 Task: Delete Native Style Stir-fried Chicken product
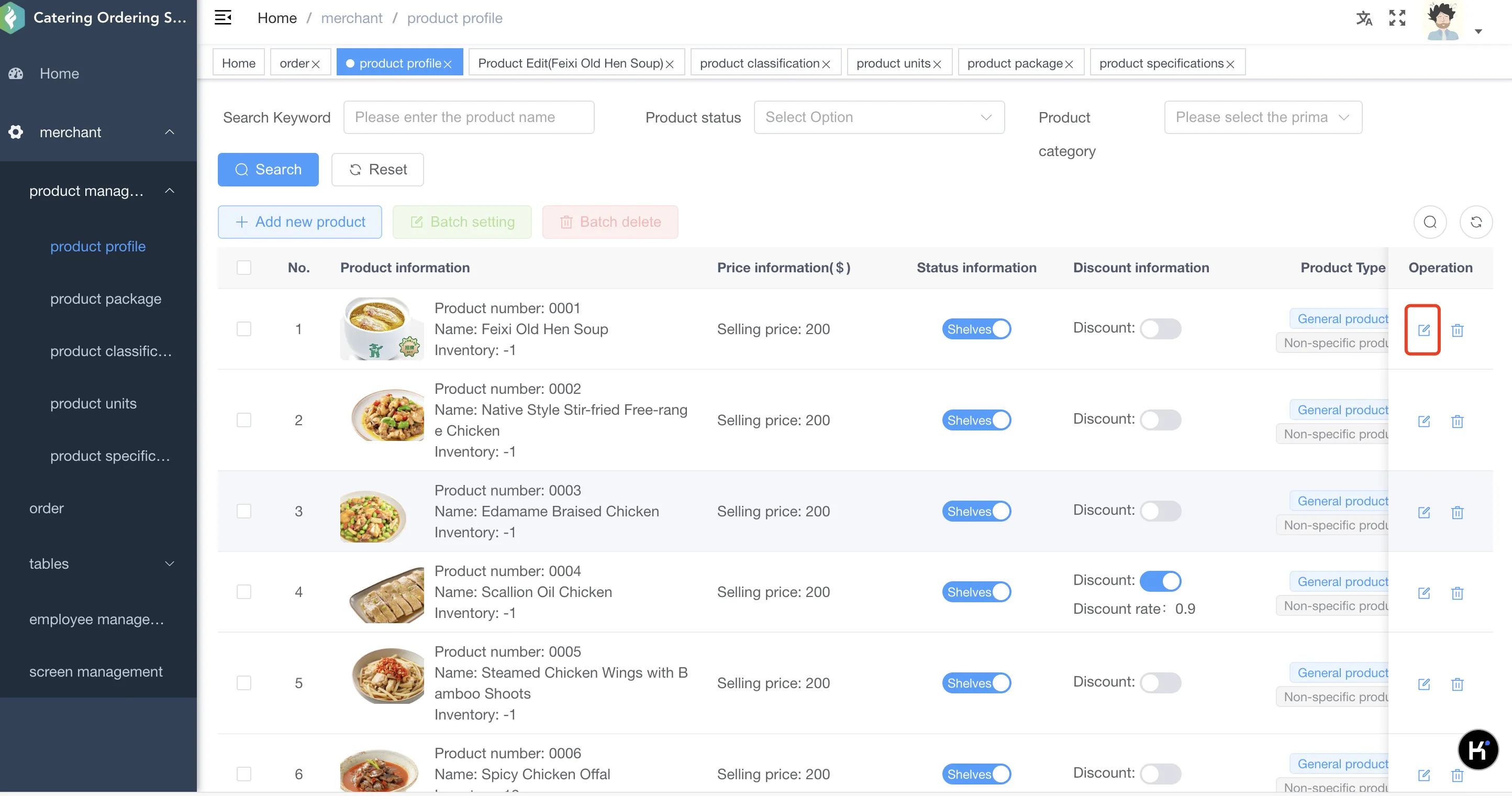click(x=1457, y=421)
